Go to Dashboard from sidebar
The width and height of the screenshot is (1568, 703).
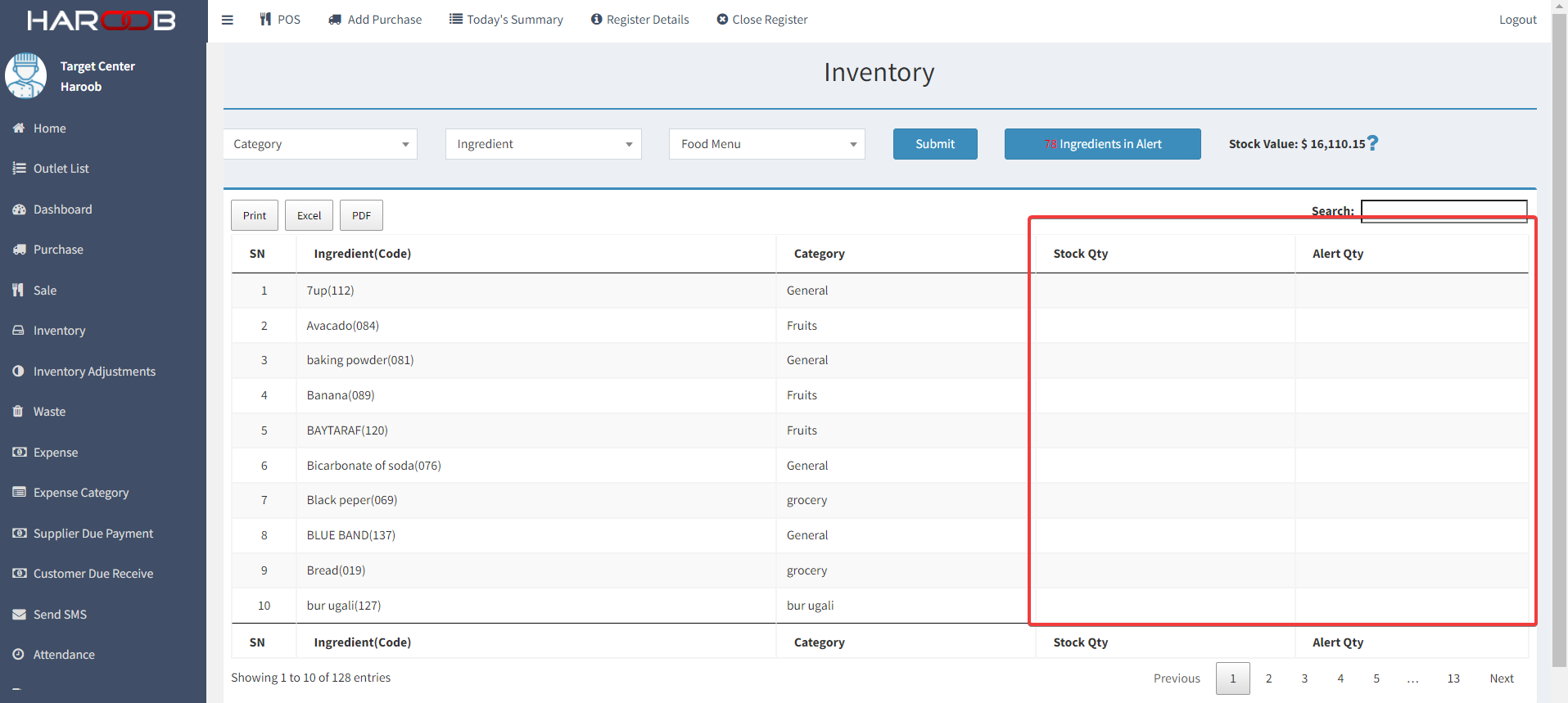(x=63, y=210)
